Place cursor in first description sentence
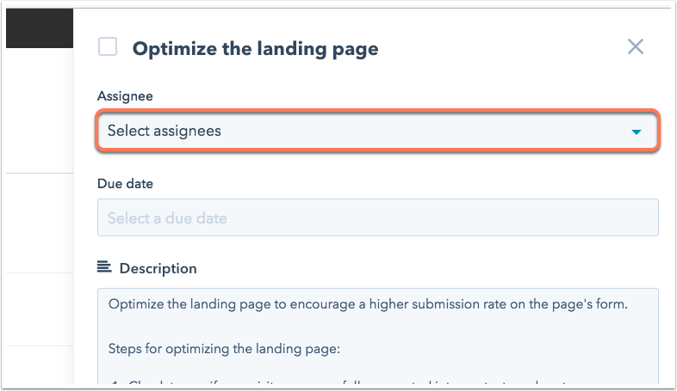Screen dimensions: 677x391 (367, 304)
